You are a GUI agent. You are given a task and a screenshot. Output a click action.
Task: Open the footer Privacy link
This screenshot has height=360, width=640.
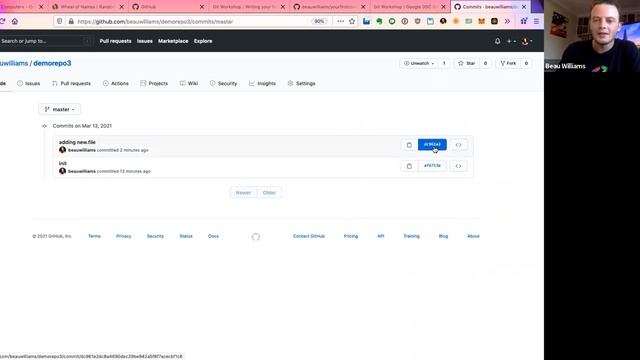tap(124, 236)
